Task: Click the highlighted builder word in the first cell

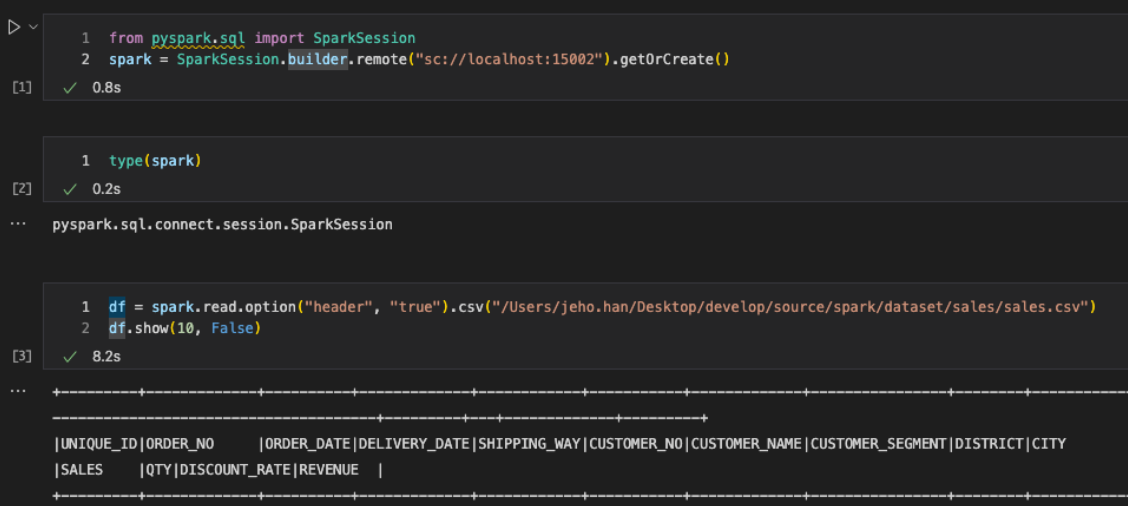Action: coord(318,59)
